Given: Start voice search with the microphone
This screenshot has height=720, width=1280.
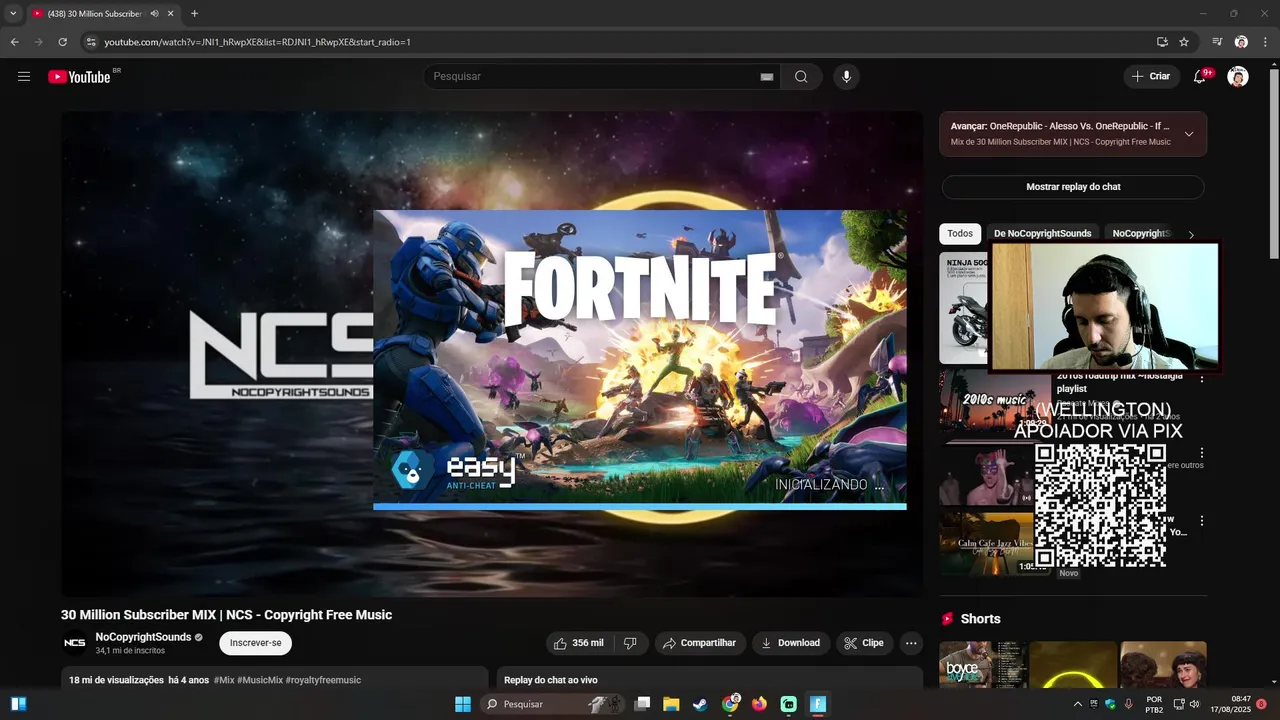Looking at the screenshot, I should (846, 77).
